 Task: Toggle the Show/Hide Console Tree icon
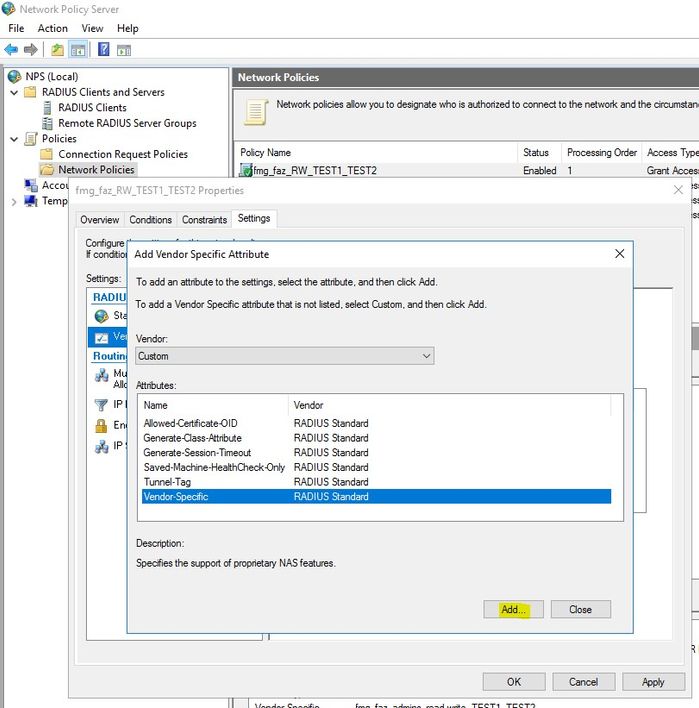(x=78, y=49)
